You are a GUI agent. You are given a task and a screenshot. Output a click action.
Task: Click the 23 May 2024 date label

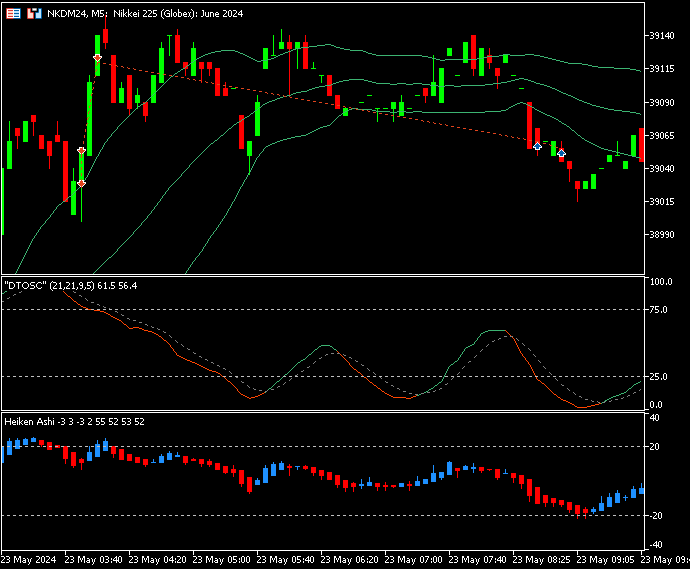tap(29, 560)
